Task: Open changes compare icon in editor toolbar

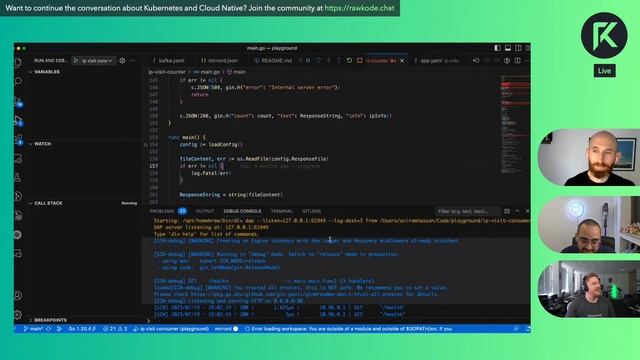Action: [x=507, y=60]
